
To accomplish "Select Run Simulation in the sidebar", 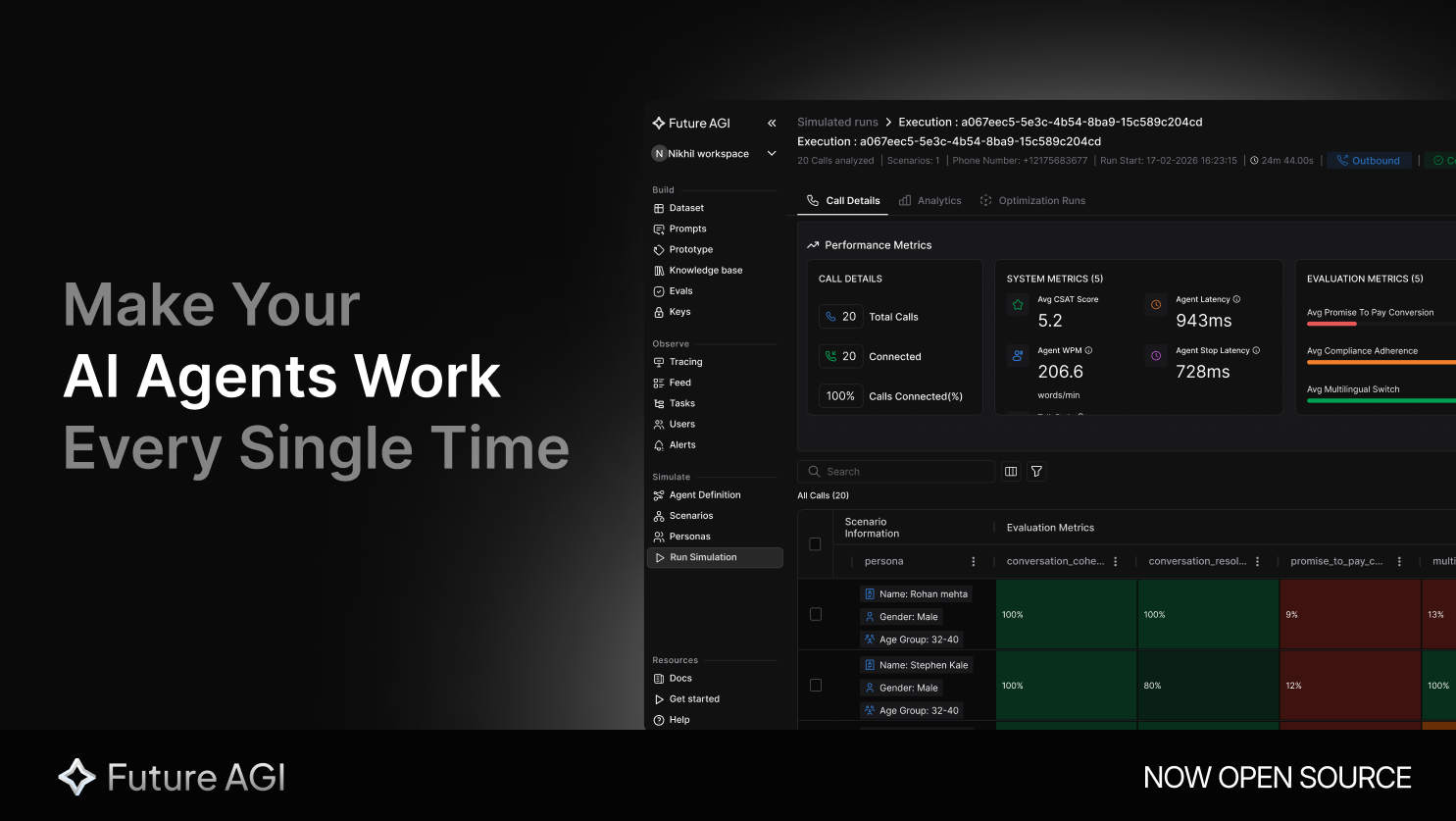I will [715, 557].
